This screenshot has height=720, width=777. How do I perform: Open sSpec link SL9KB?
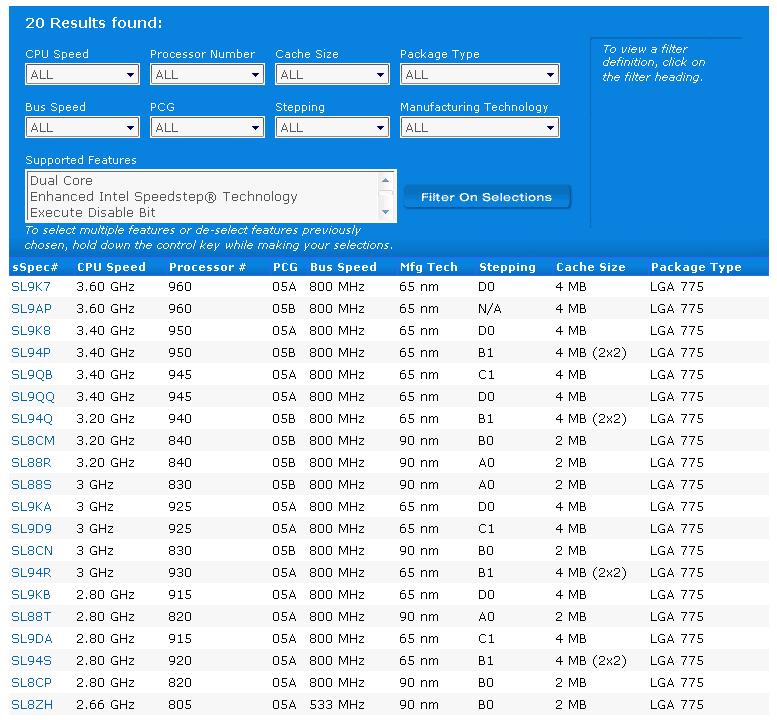pos(31,595)
